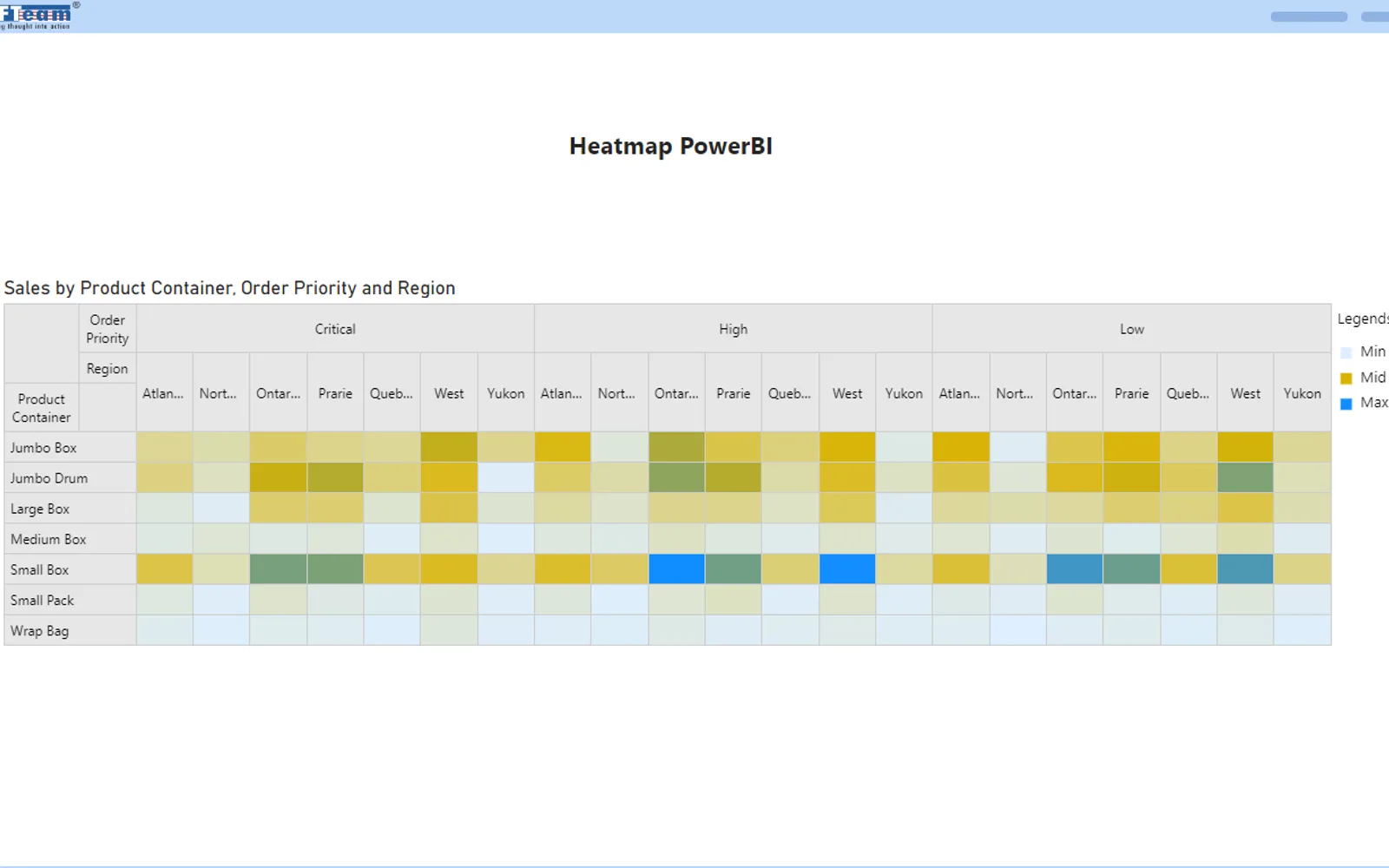
Task: Select the High order priority header
Action: (x=734, y=329)
